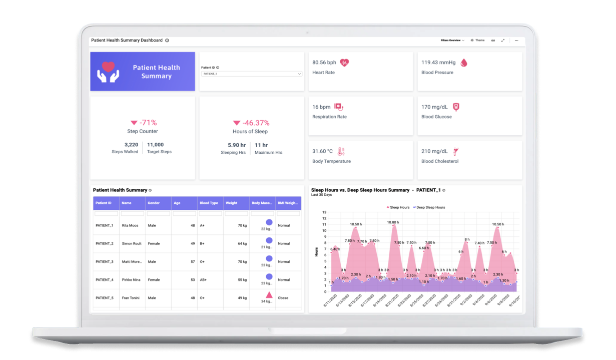Open the Theme option in top bar
Image resolution: width=616 pixels, height=360 pixels.
478,40
